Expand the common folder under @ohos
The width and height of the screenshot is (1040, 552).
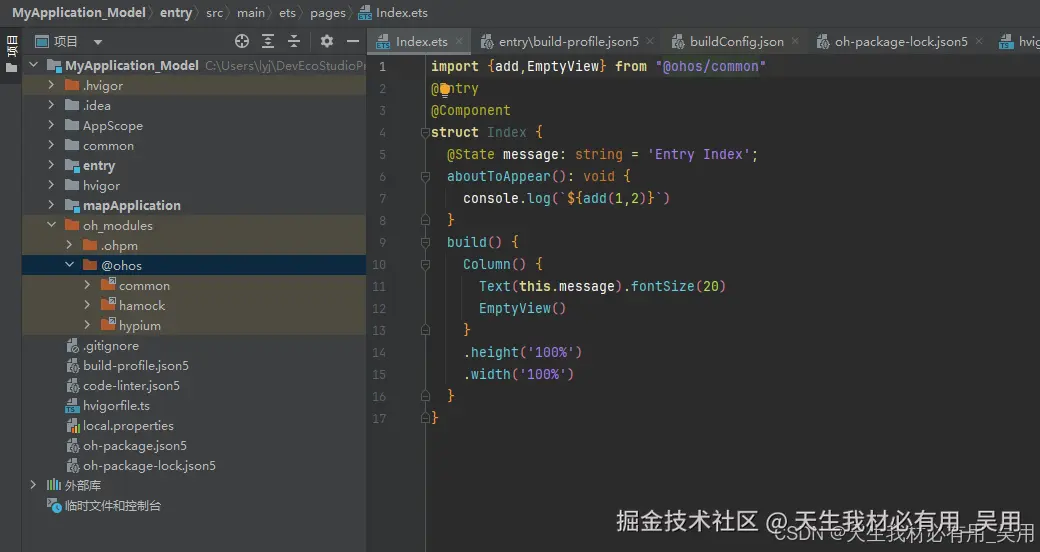click(87, 285)
